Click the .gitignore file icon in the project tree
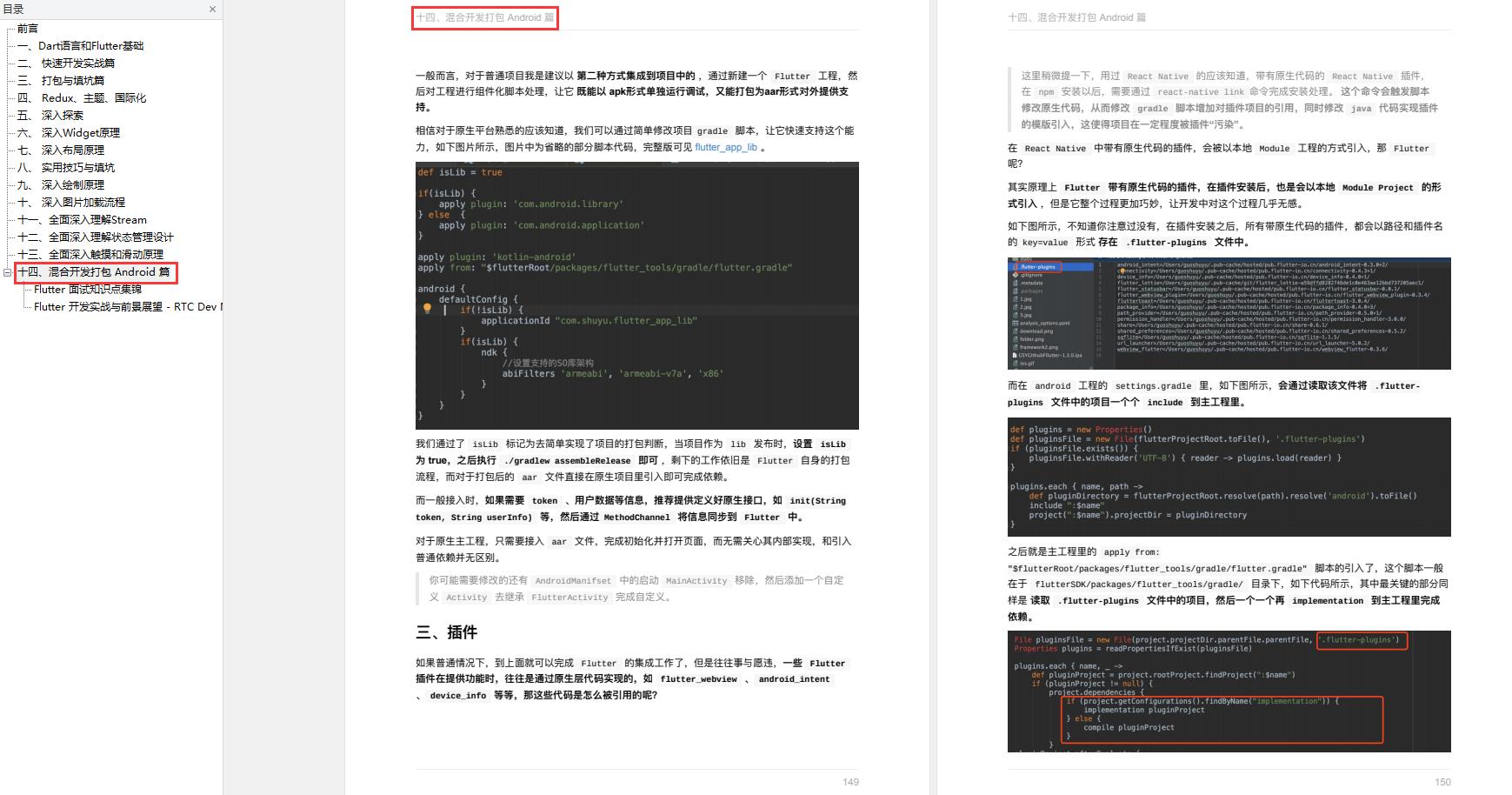This screenshot has height=795, width=1512. click(x=1015, y=275)
